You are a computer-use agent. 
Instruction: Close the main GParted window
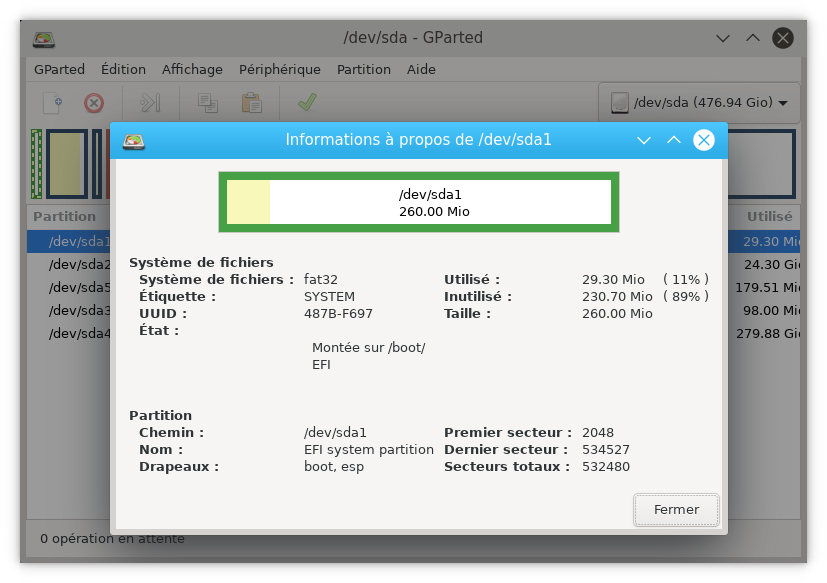click(x=783, y=38)
